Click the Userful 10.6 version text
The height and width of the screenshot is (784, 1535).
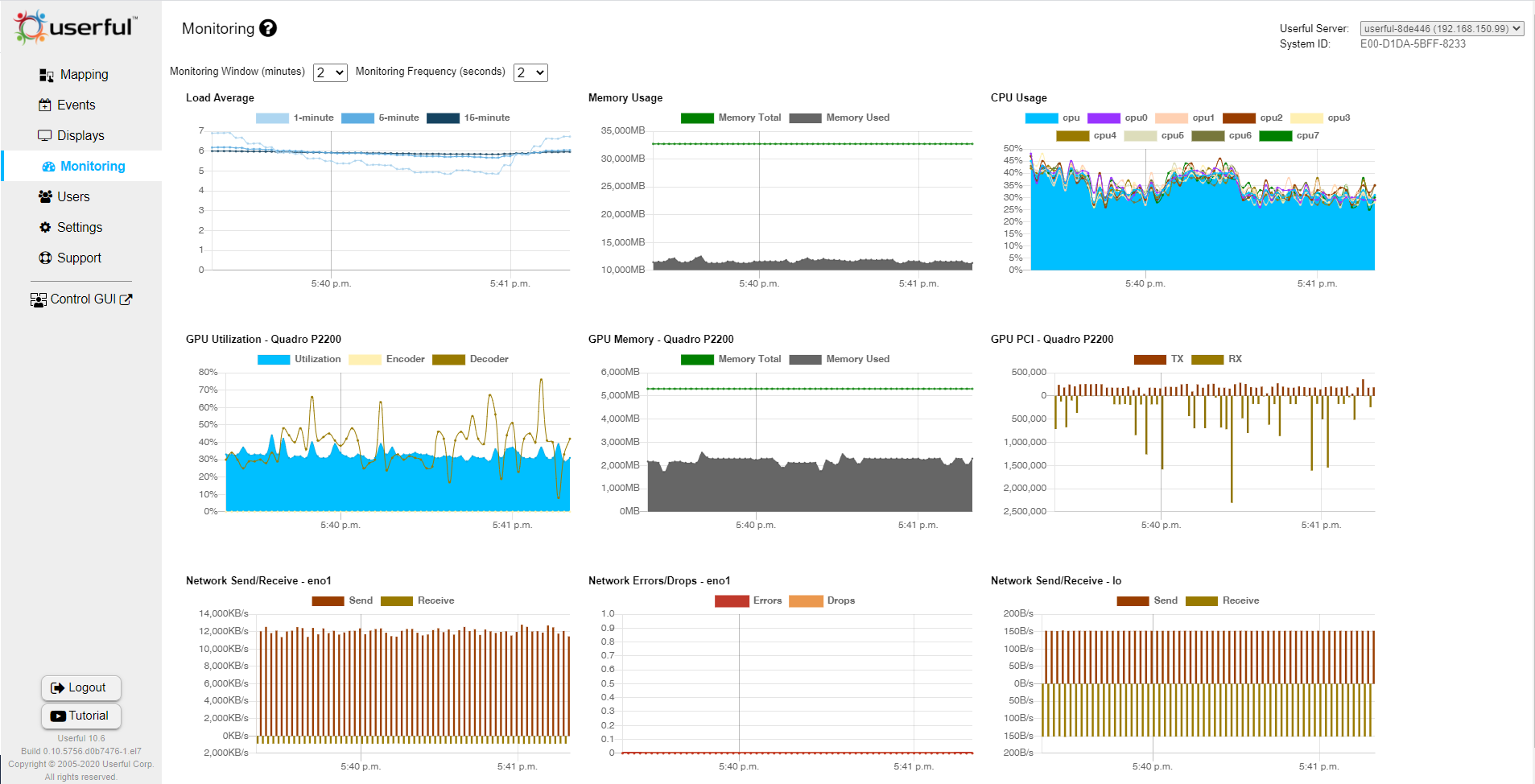pos(81,738)
